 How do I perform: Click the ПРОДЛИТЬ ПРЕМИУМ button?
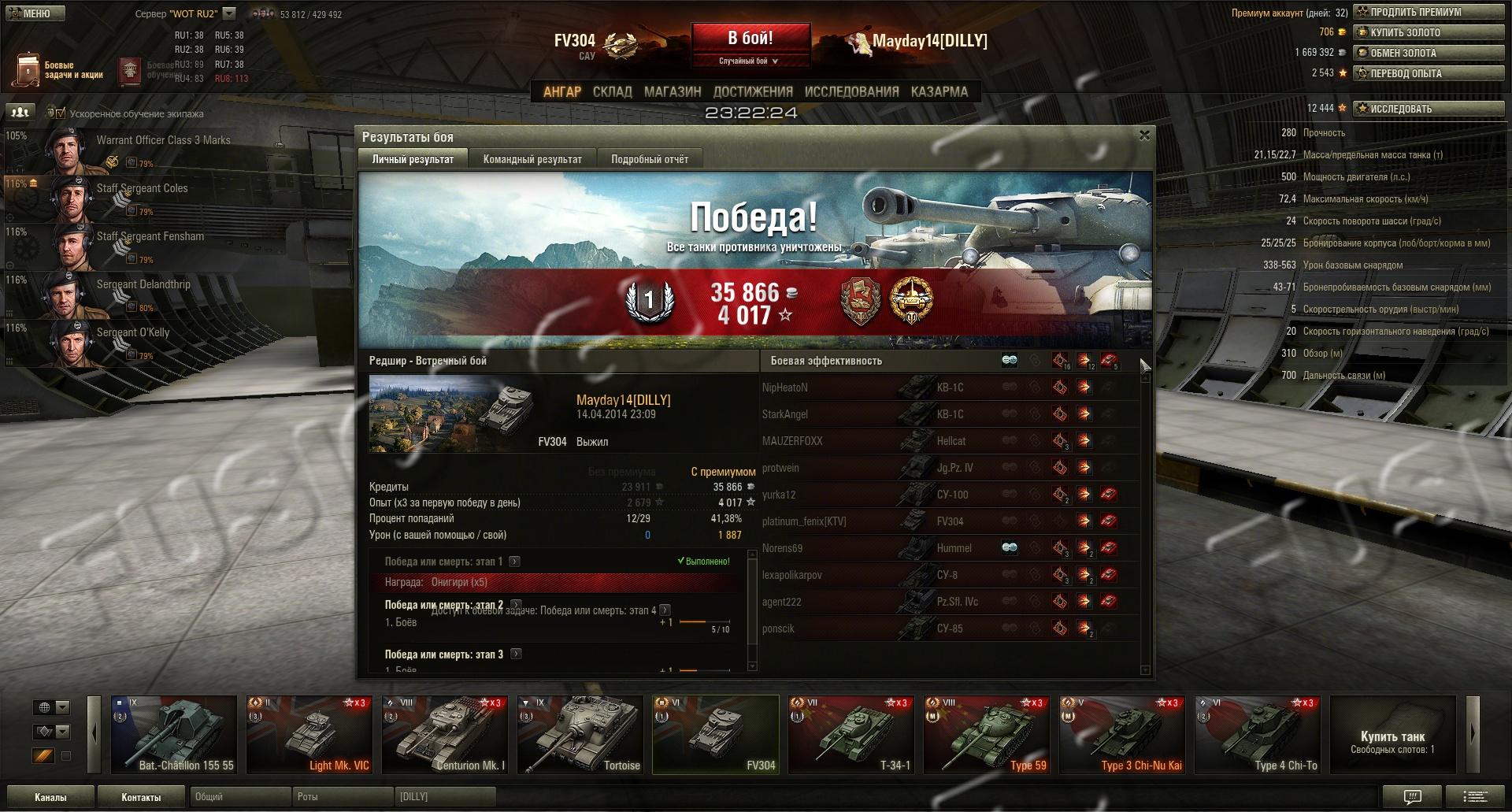coord(1429,12)
